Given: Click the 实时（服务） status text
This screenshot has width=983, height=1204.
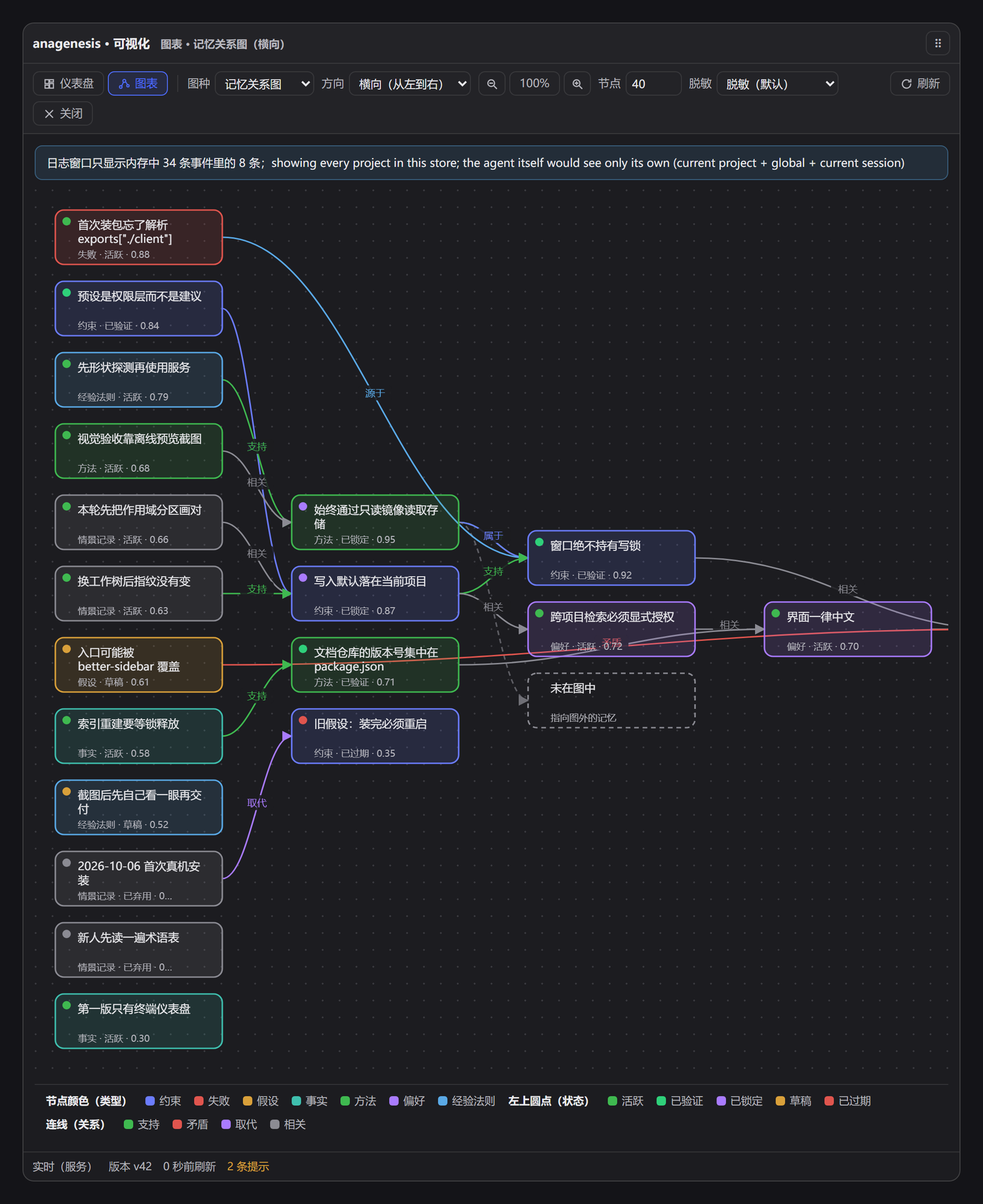Looking at the screenshot, I should (62, 1167).
